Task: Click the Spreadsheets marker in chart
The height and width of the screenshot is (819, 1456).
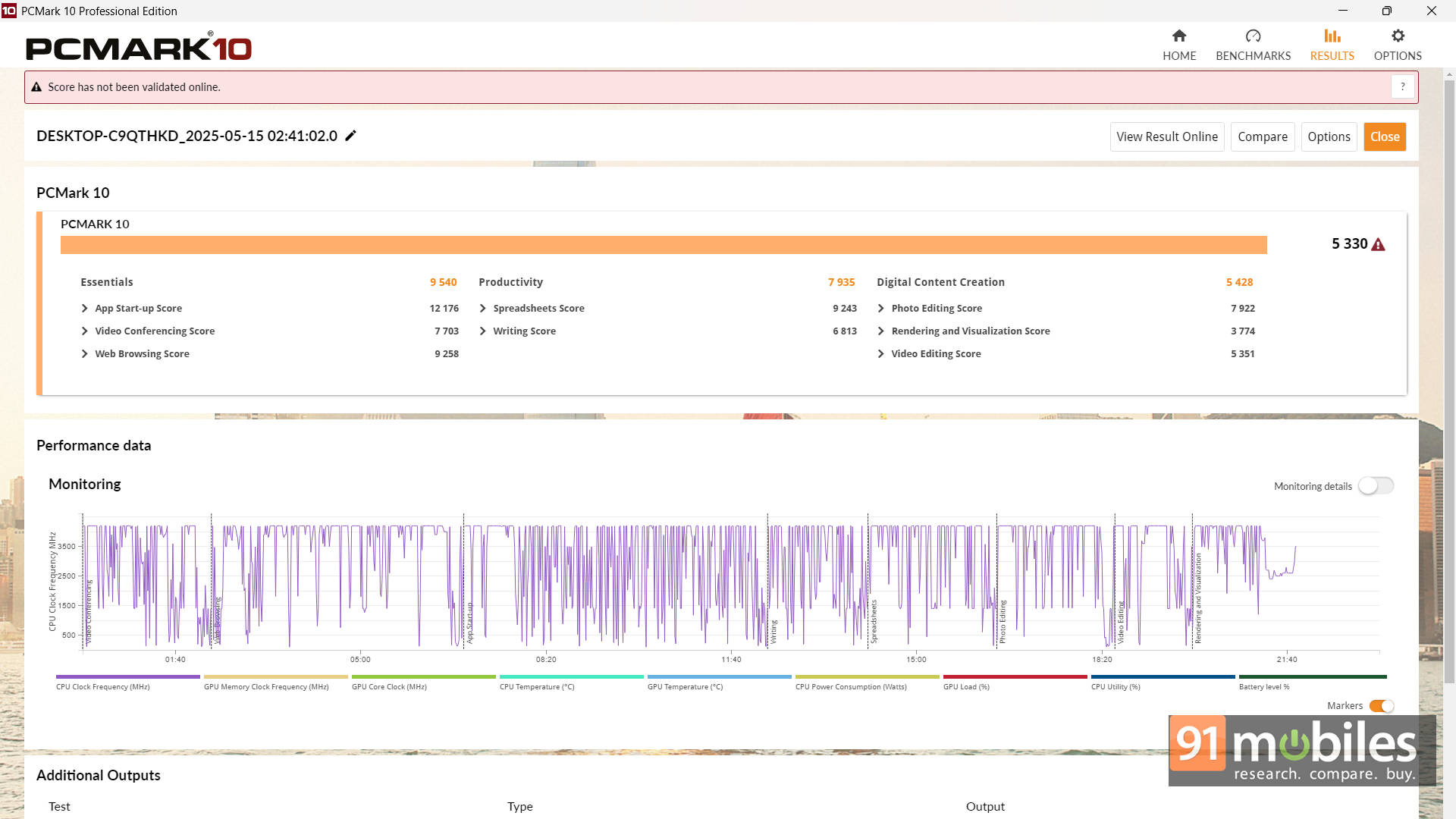Action: (874, 622)
